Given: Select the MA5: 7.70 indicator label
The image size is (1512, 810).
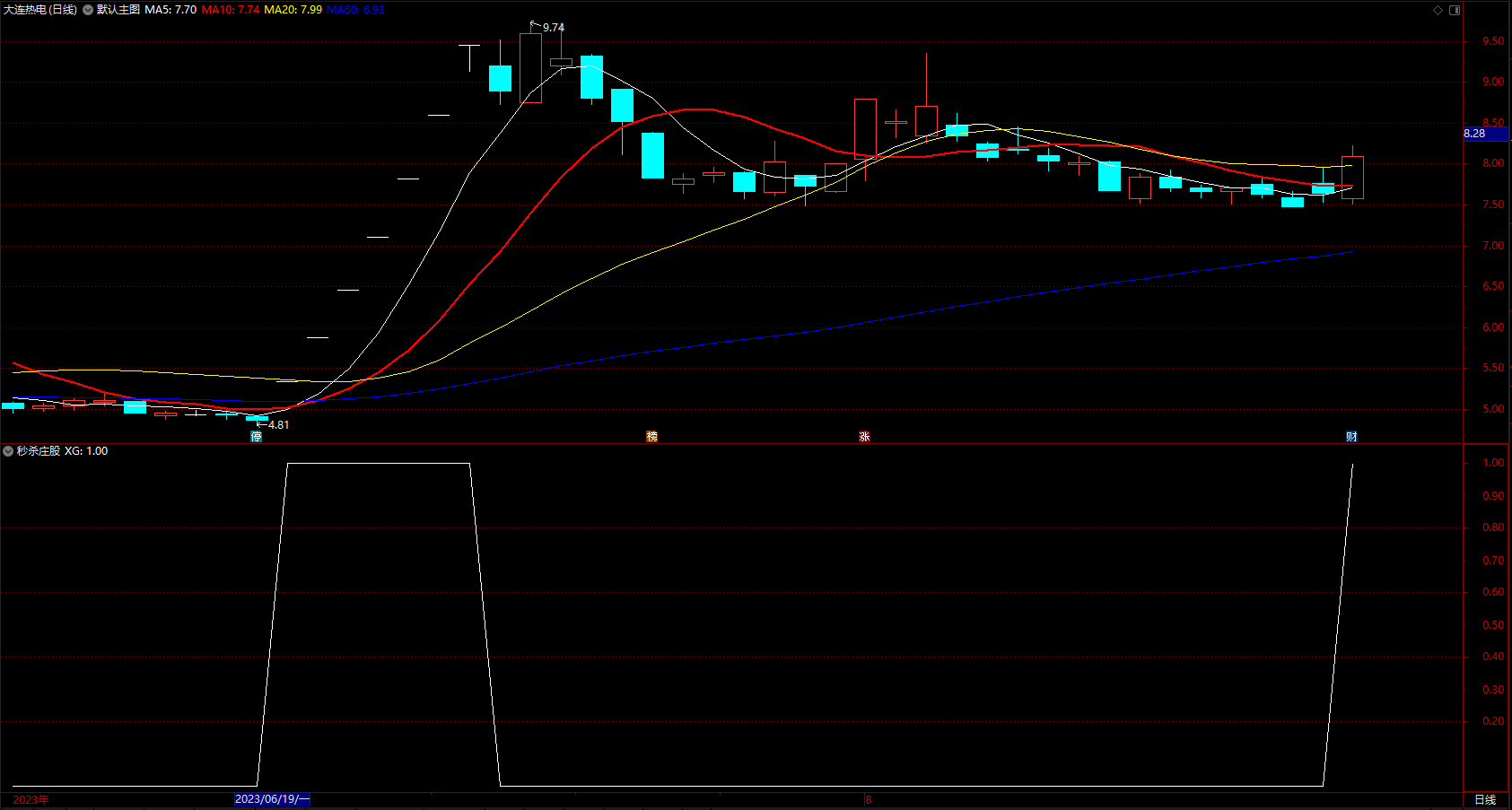Looking at the screenshot, I should click(x=170, y=10).
